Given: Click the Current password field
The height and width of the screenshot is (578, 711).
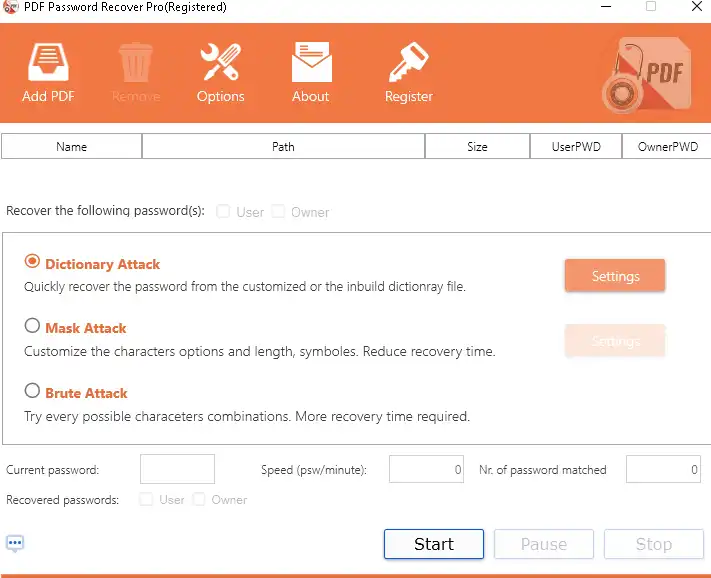Looking at the screenshot, I should pyautogui.click(x=177, y=469).
